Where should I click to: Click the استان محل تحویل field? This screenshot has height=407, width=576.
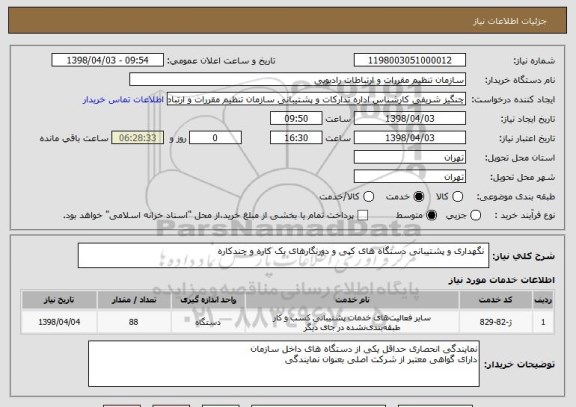410,158
